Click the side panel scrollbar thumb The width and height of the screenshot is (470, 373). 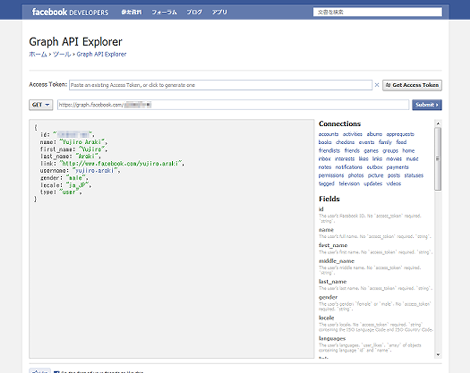coord(438,159)
